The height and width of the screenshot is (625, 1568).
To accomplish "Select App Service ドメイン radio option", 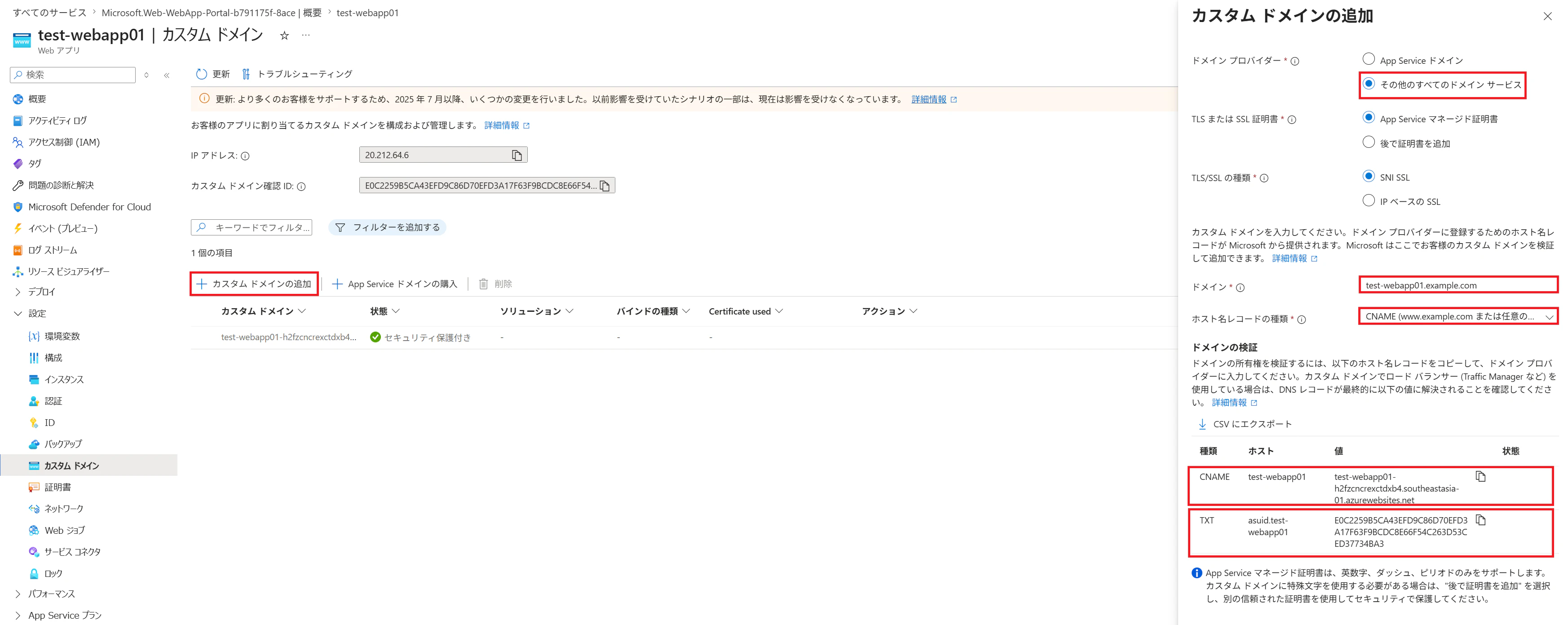I will (1368, 59).
